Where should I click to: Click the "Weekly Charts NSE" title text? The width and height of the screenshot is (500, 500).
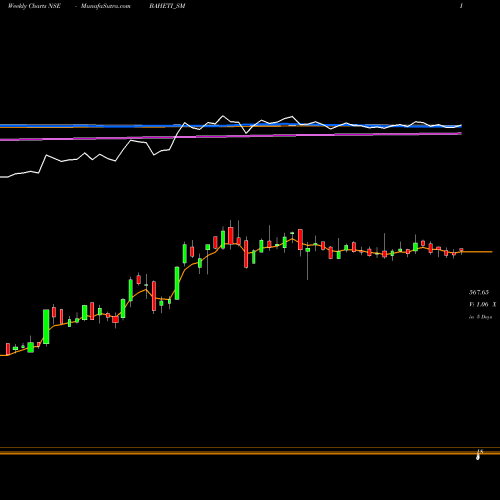tap(34, 6)
